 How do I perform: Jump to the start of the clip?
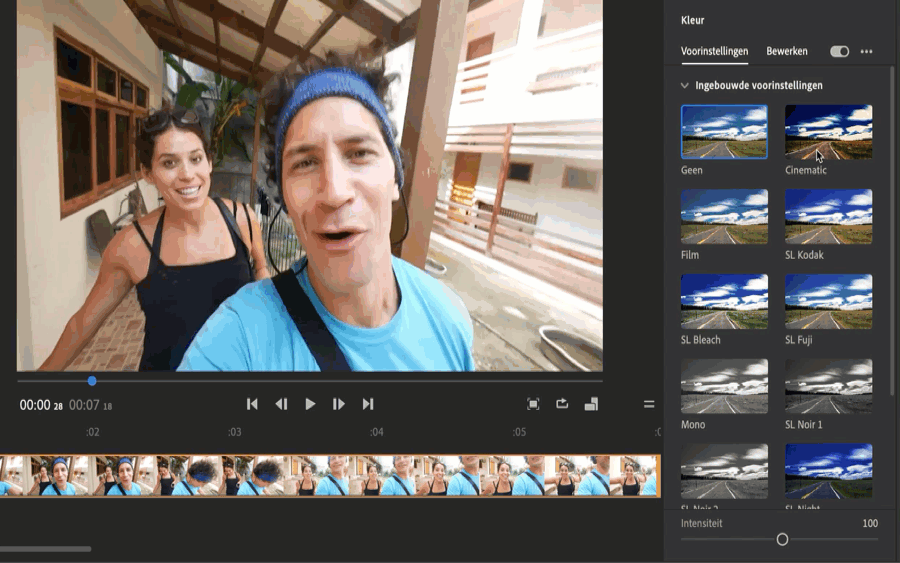tap(252, 404)
